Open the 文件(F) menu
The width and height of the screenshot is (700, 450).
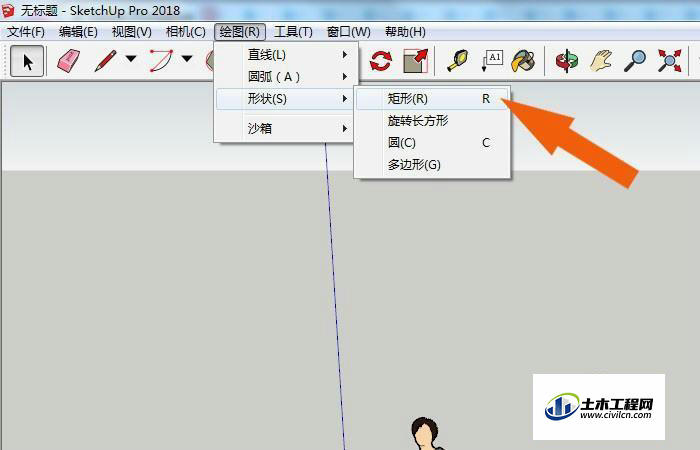[x=26, y=32]
